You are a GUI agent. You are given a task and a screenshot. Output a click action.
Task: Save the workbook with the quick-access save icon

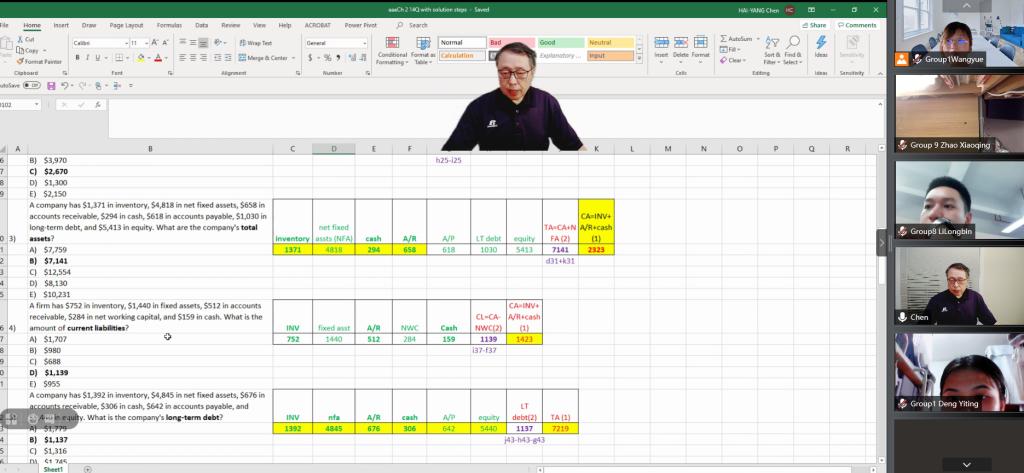(x=51, y=86)
